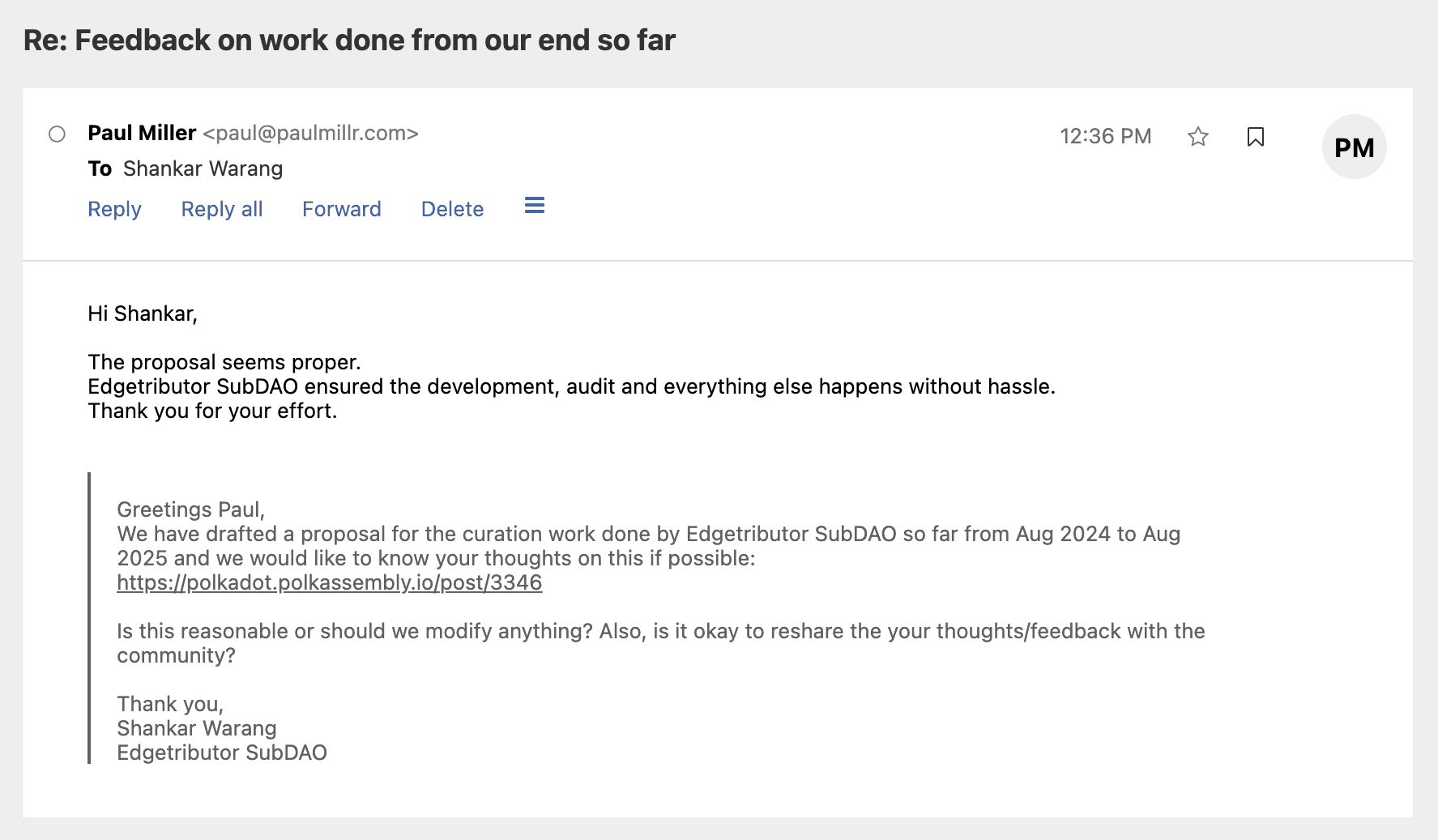Click the save flag icon near the avatar
The image size is (1438, 840).
1257,137
